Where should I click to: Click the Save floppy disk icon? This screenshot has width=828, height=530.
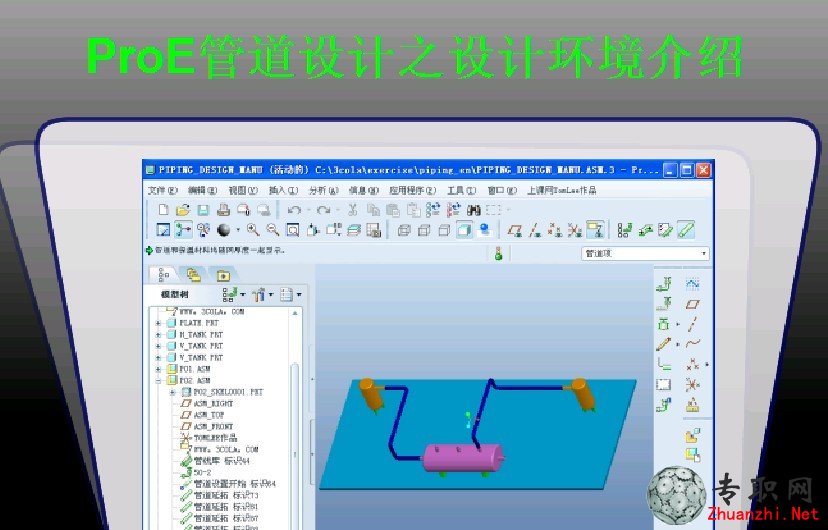coord(203,210)
